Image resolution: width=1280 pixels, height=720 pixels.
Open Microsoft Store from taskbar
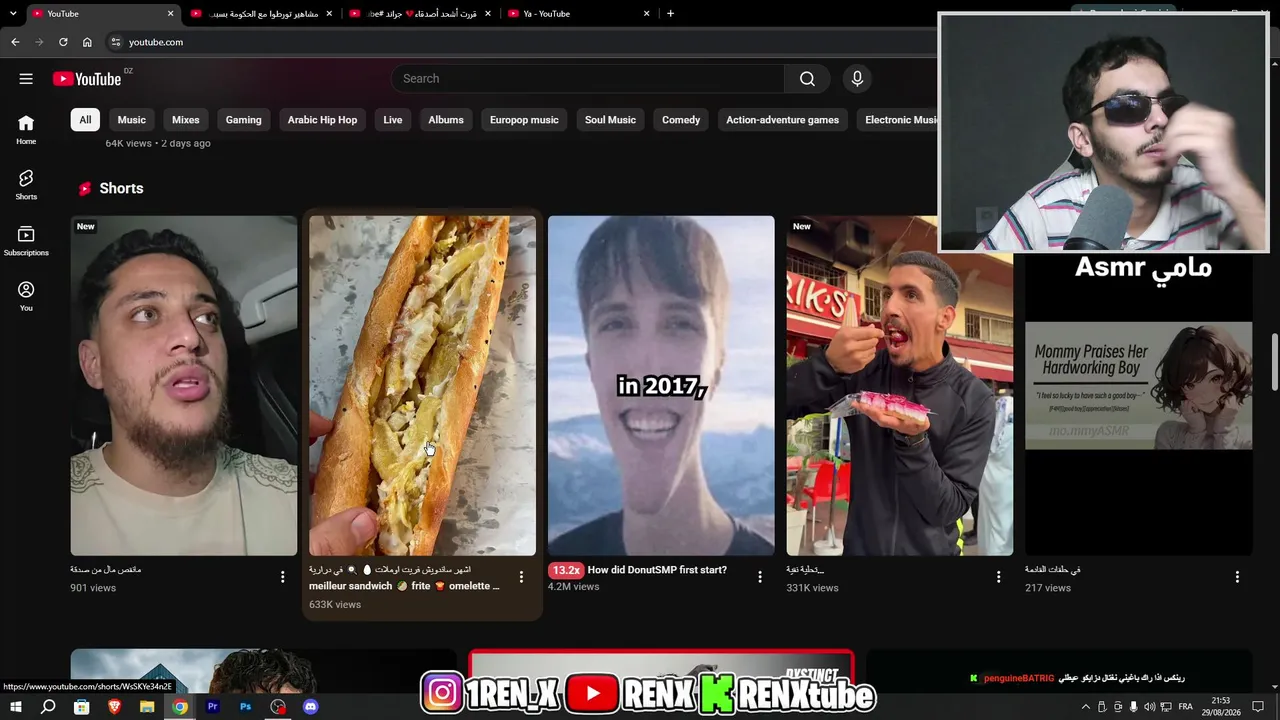point(81,707)
